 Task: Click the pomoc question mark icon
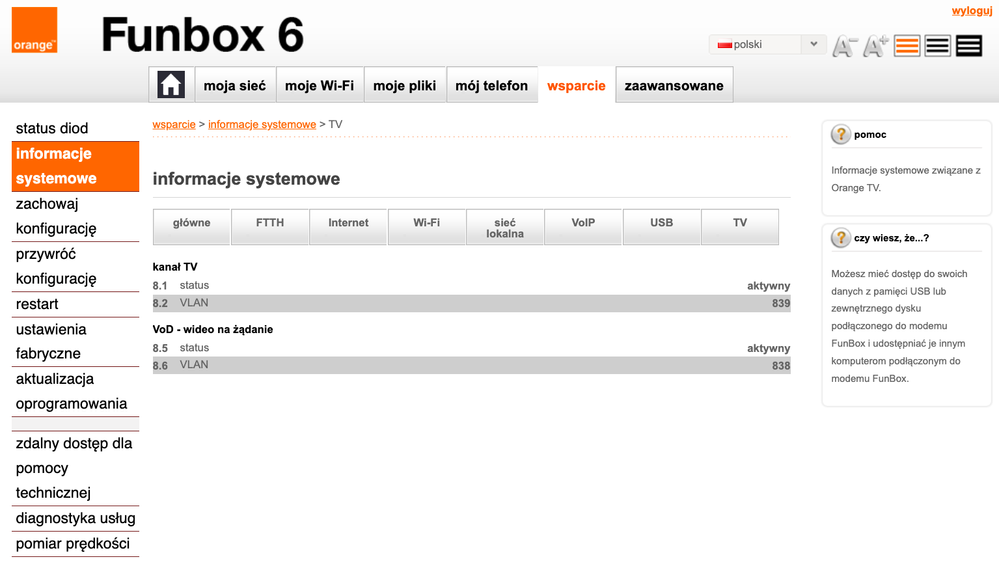pyautogui.click(x=841, y=134)
